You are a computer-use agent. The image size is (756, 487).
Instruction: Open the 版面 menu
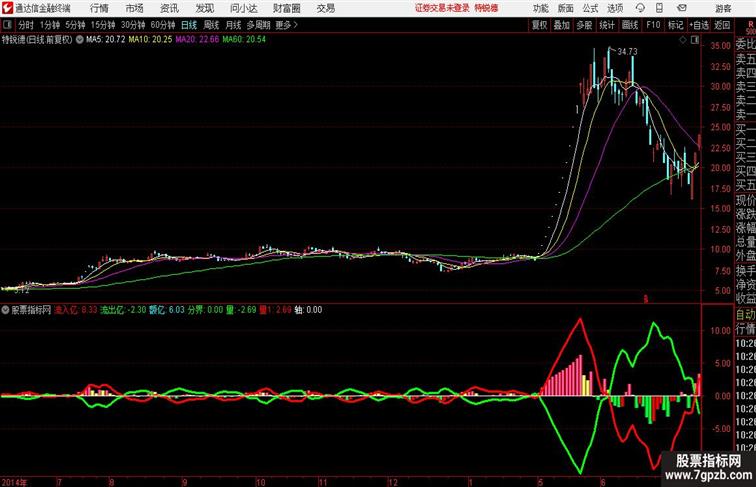pos(566,8)
